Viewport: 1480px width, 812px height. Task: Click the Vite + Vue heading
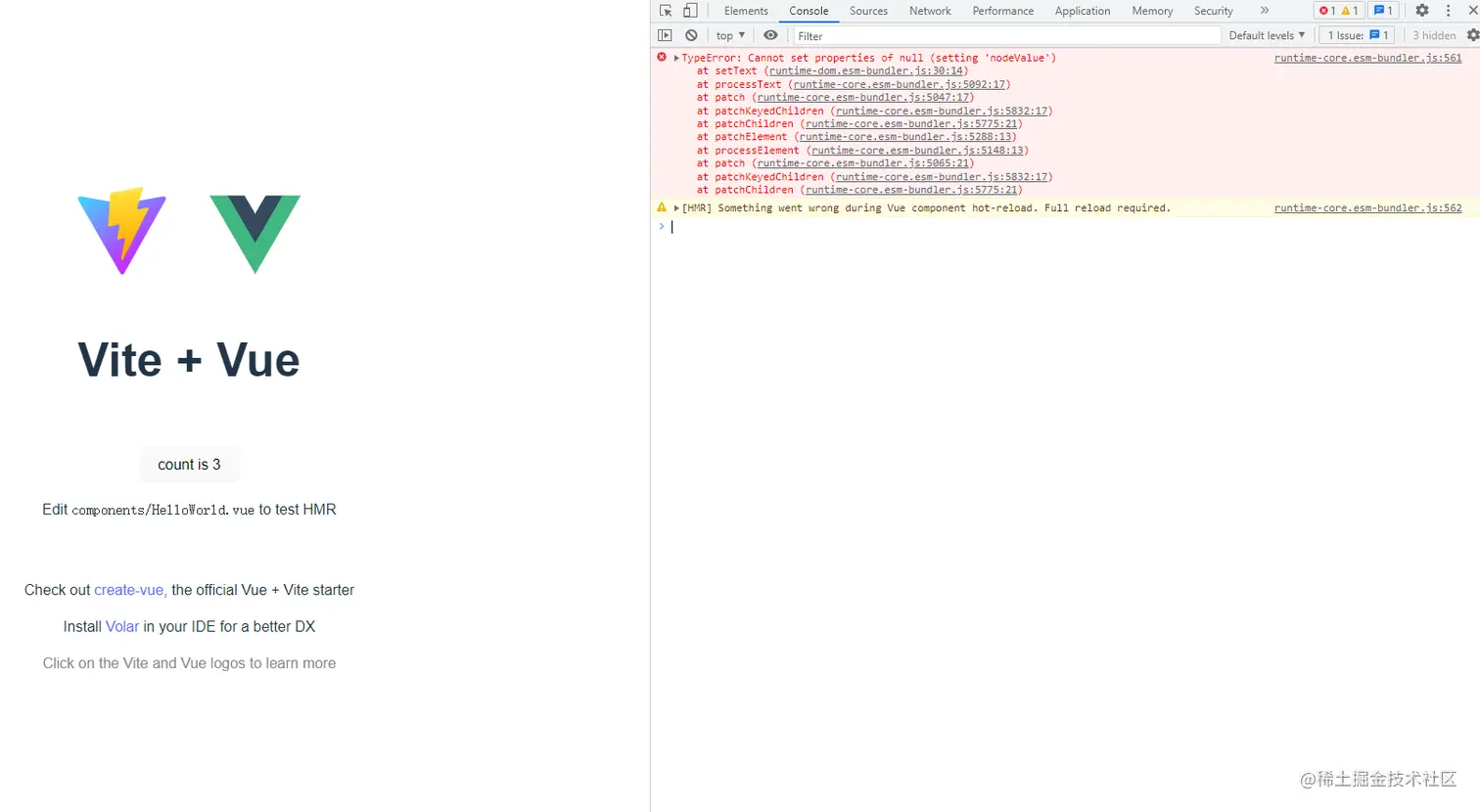(189, 360)
